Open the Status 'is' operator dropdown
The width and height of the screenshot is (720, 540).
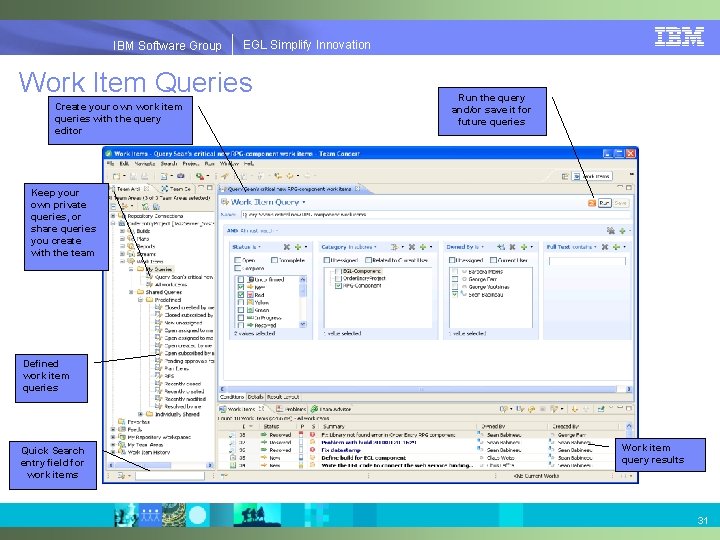259,247
